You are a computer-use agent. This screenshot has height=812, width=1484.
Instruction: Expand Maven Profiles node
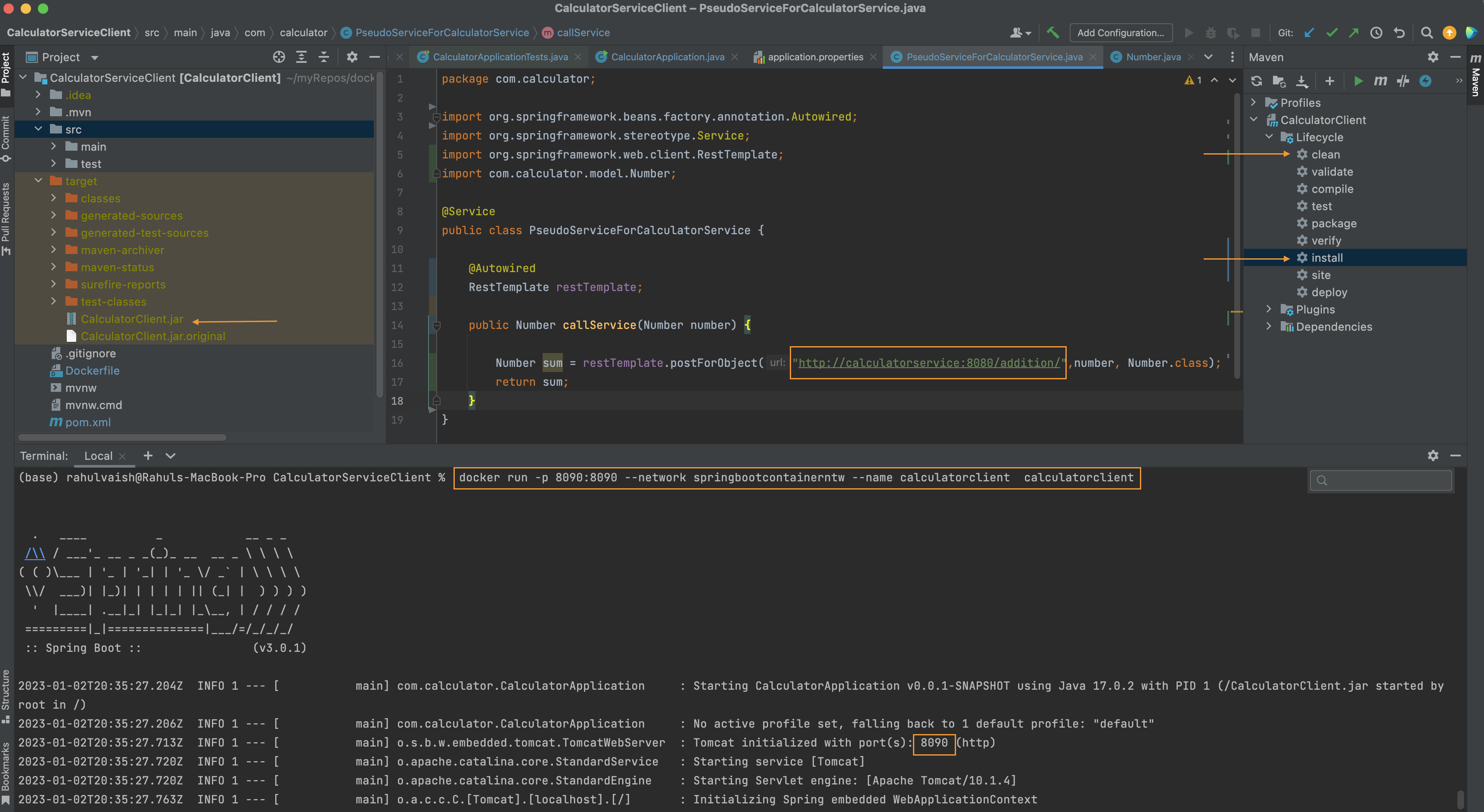point(1254,102)
